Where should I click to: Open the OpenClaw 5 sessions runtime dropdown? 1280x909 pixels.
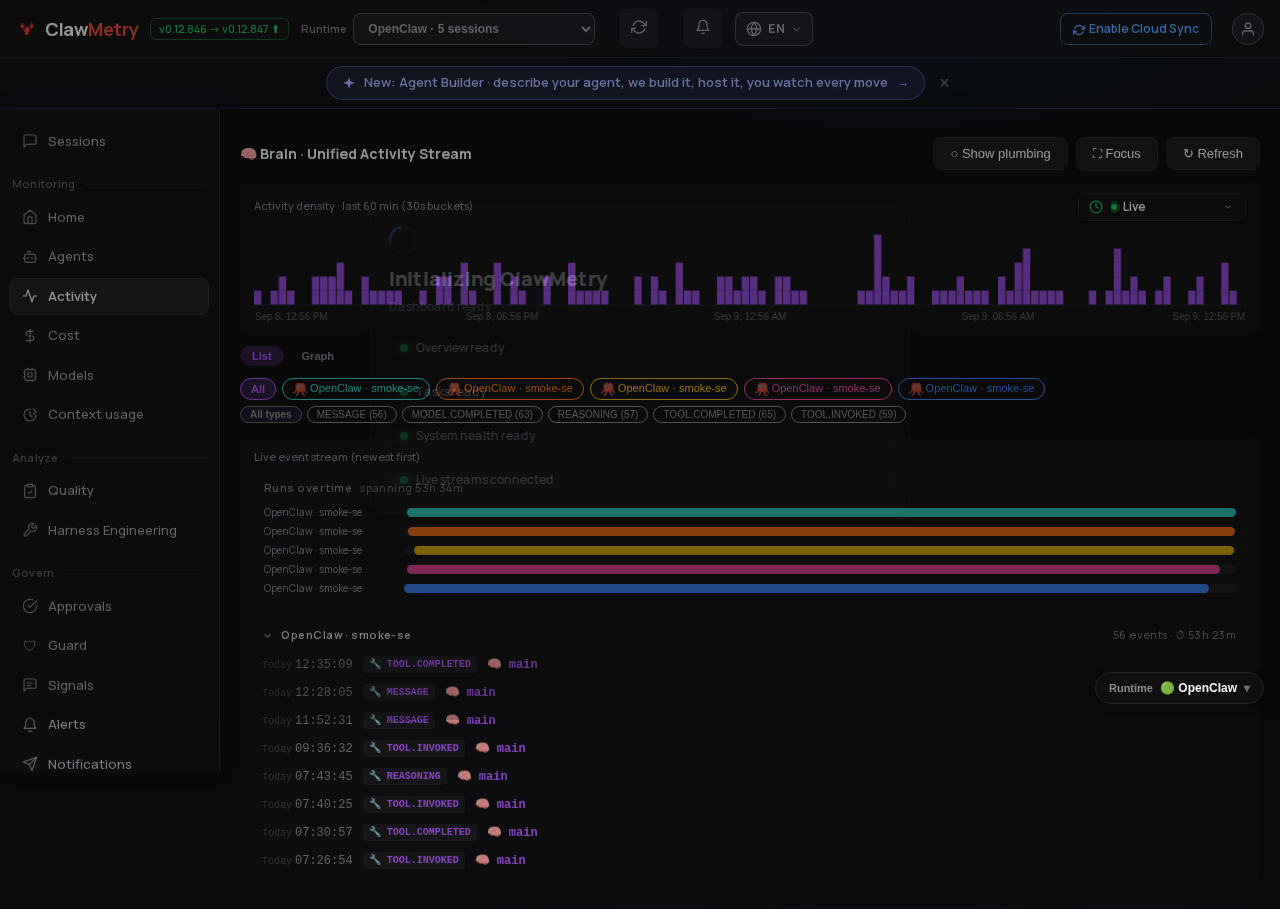click(474, 29)
